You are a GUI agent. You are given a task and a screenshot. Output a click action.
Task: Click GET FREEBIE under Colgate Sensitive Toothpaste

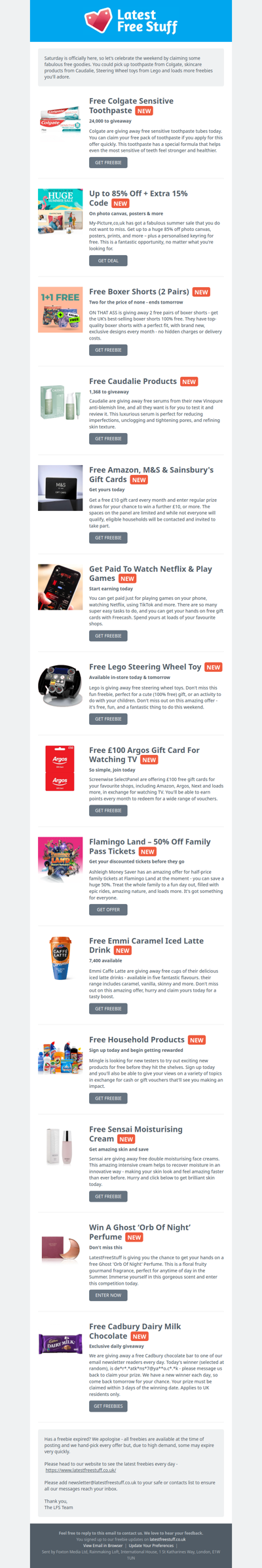tap(108, 162)
